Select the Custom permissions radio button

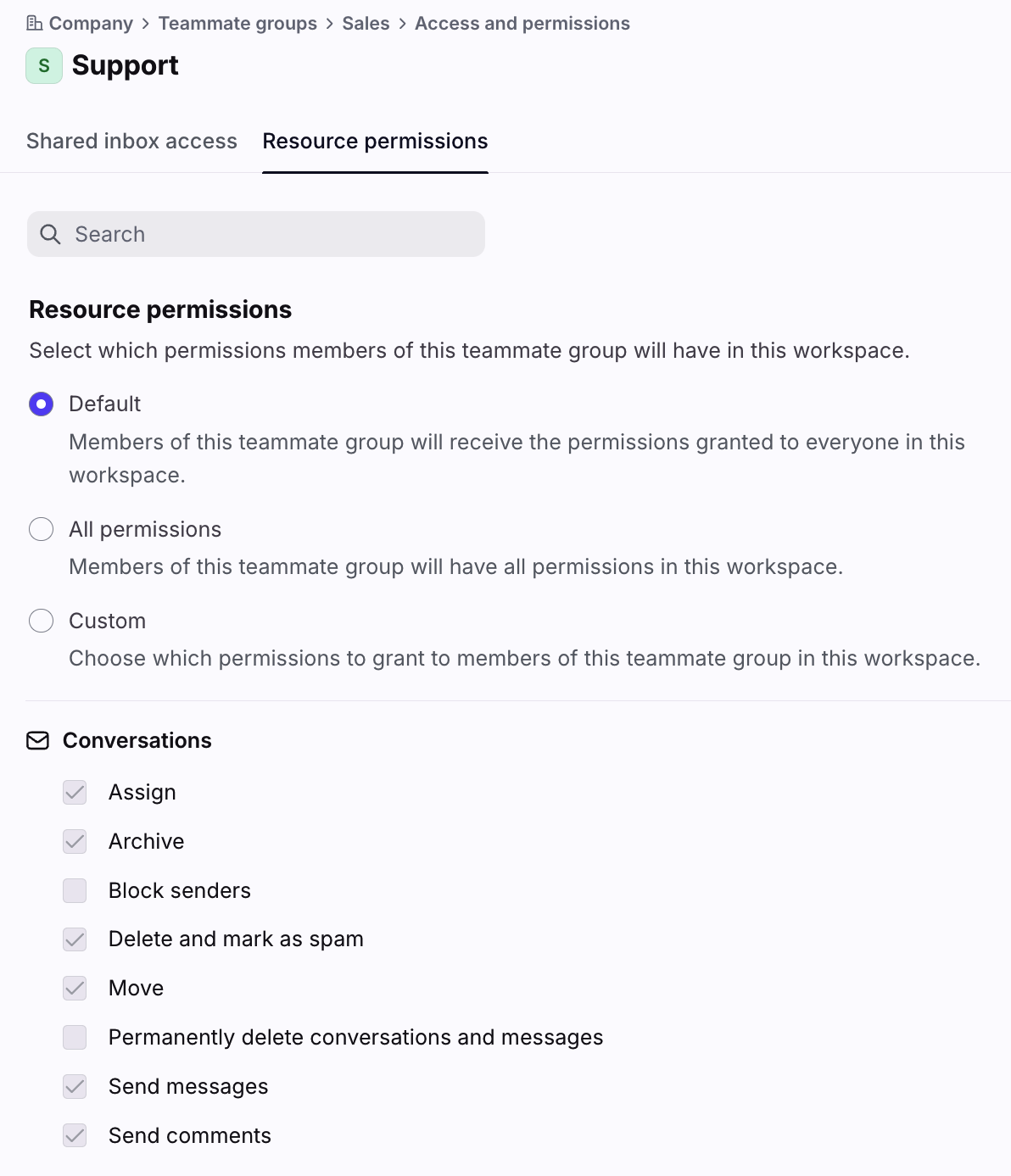pos(42,621)
